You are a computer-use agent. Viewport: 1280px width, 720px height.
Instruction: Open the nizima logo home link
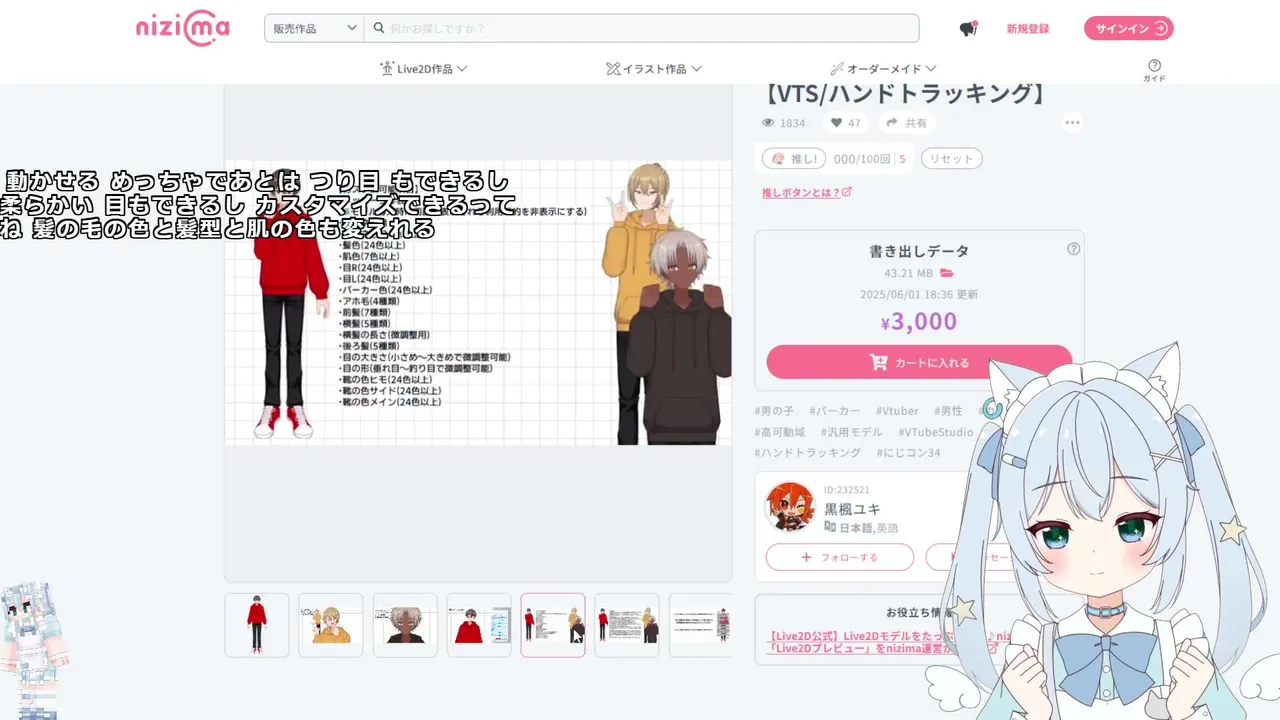[x=182, y=28]
